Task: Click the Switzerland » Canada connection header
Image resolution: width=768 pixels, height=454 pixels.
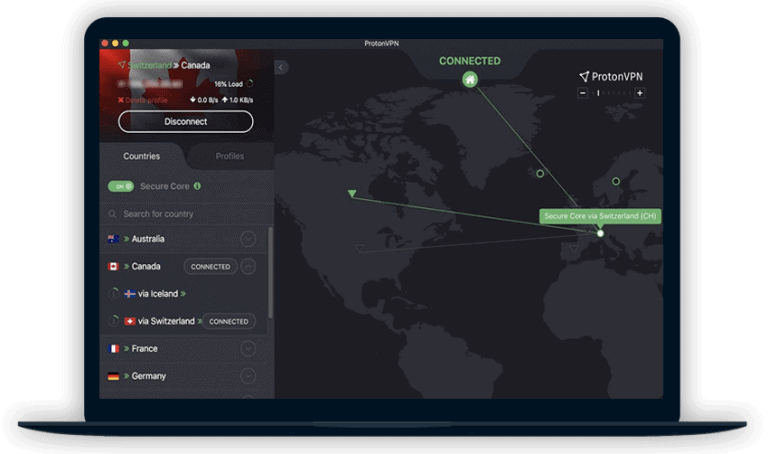Action: tap(164, 65)
